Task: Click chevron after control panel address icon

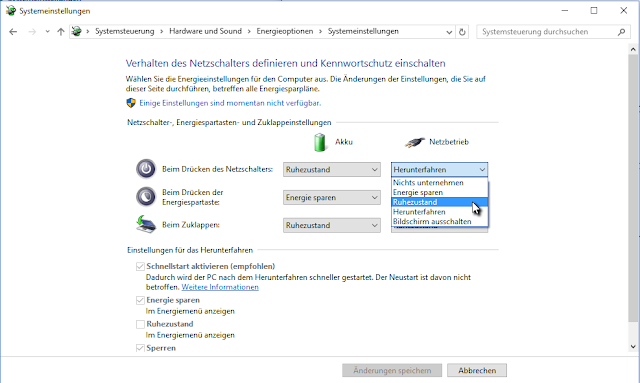Action: [x=88, y=31]
